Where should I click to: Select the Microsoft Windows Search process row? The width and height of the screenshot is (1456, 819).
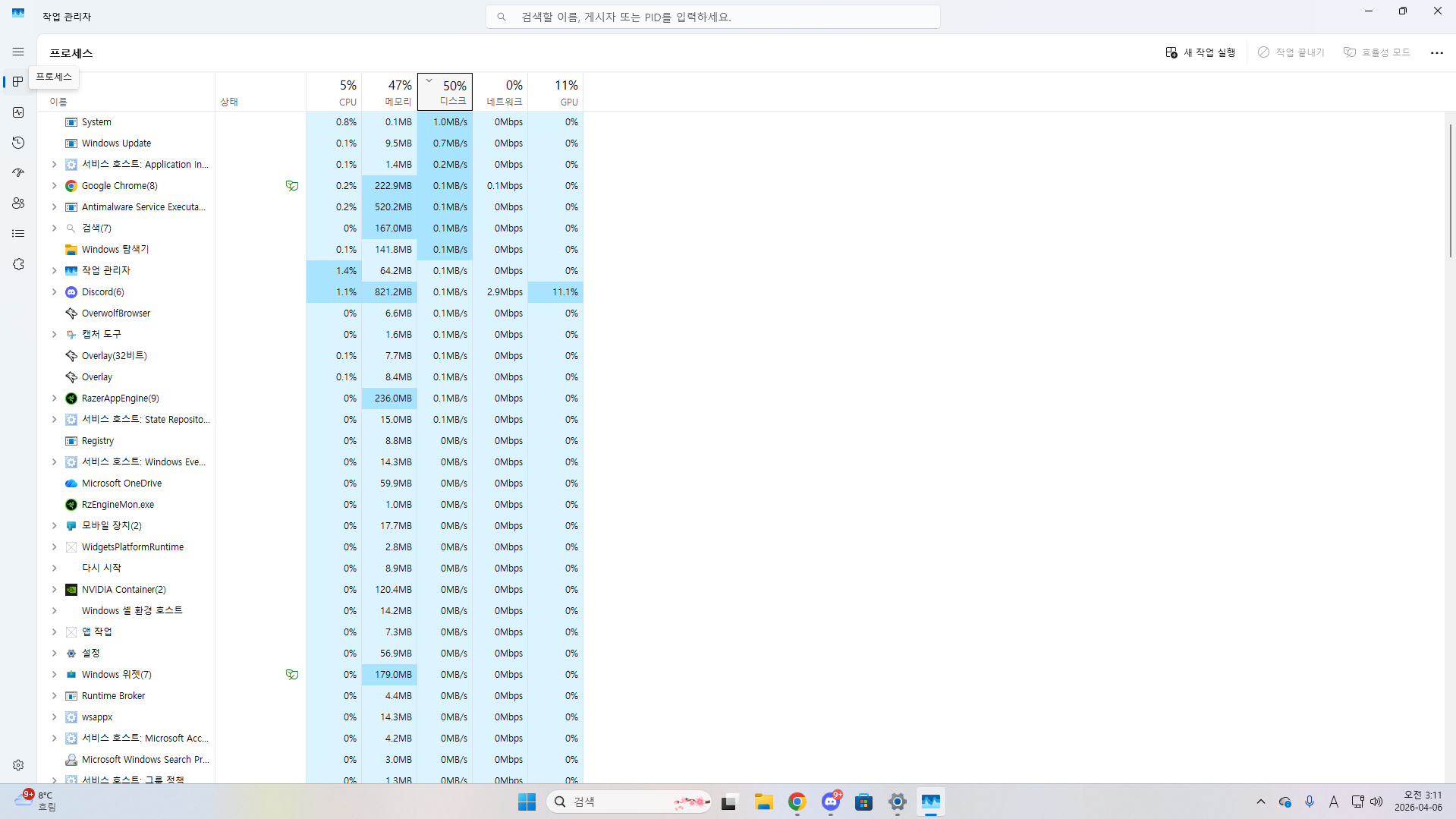(310, 760)
